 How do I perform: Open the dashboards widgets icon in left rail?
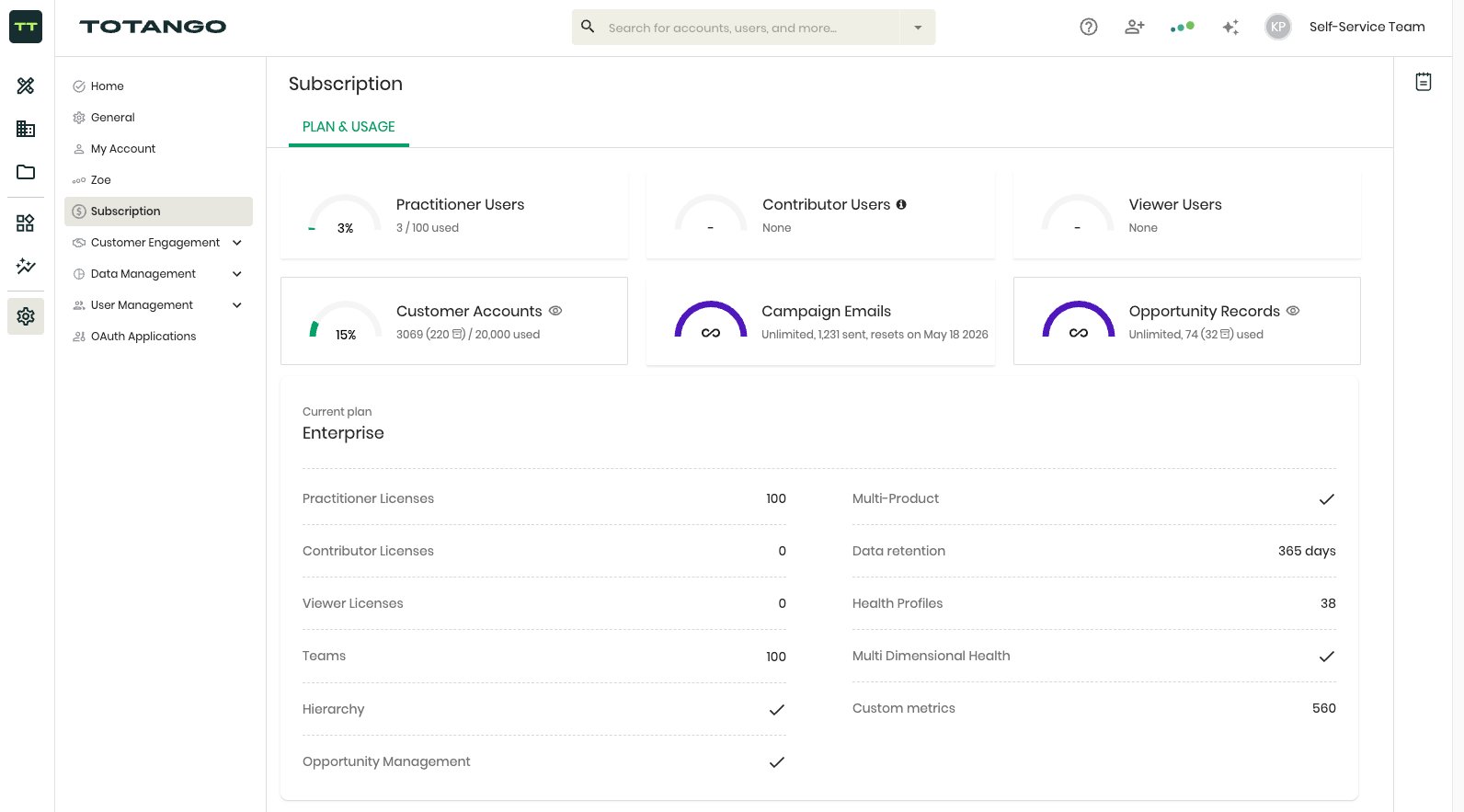26,223
